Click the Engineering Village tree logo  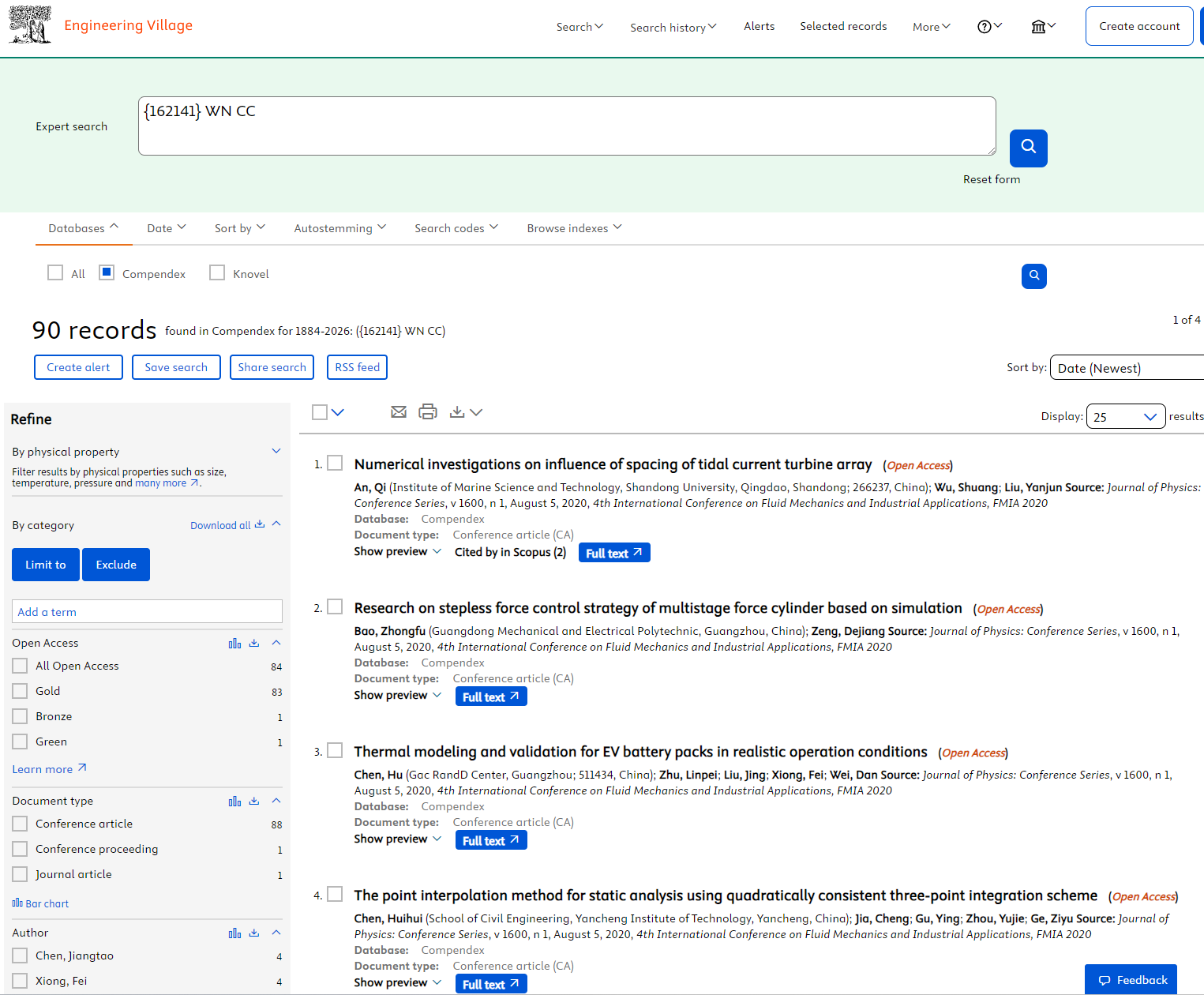tap(30, 24)
